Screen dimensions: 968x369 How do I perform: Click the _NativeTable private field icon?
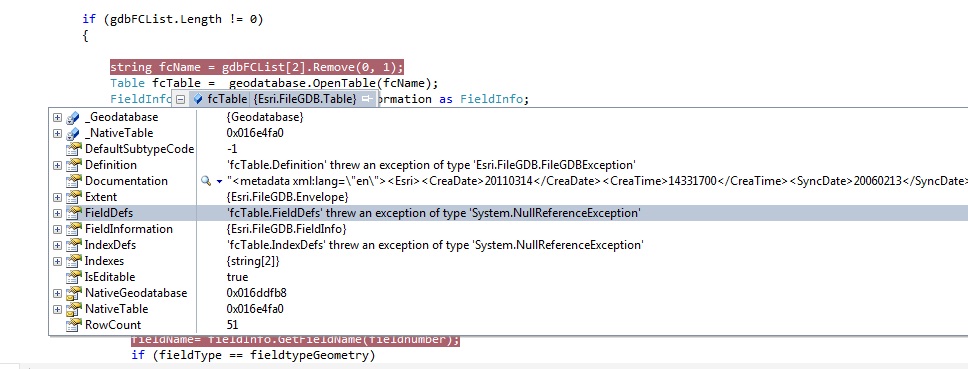[73, 133]
